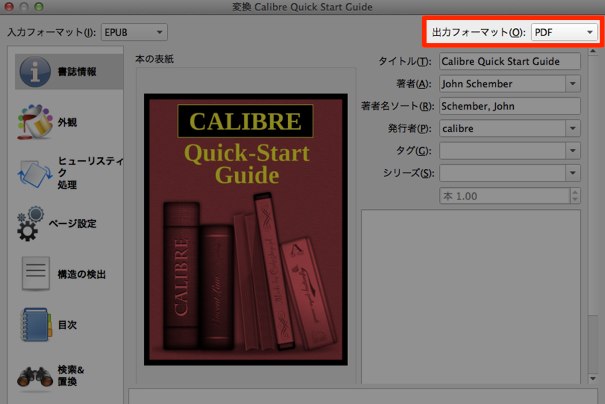Click the green zoom window button
The width and height of the screenshot is (605, 404).
click(x=39, y=7)
